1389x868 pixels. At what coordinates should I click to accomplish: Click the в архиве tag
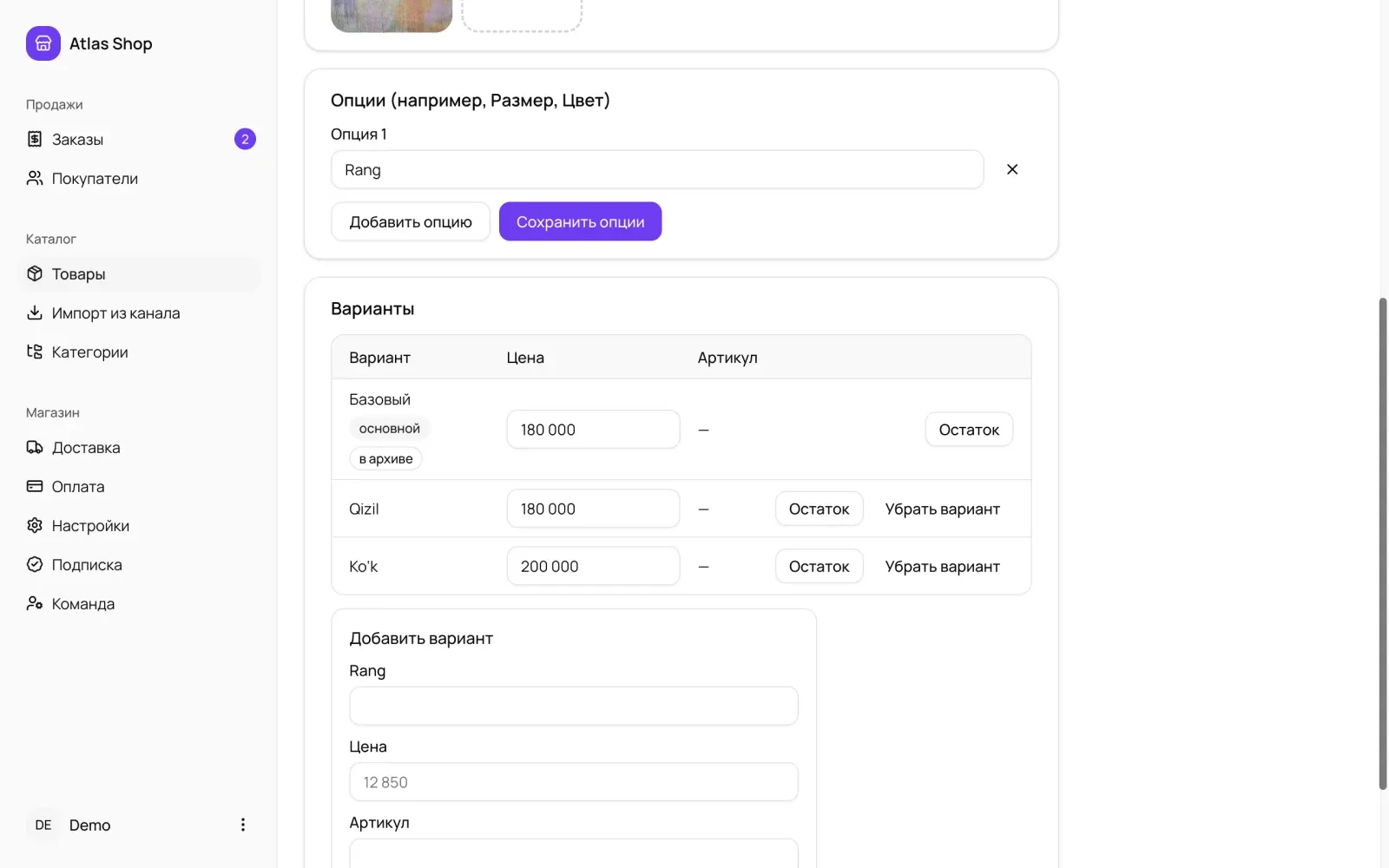tap(386, 458)
